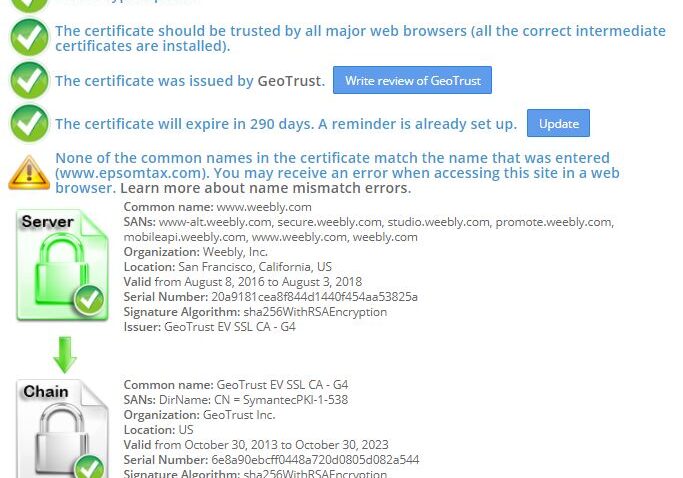Select Organization: GeoTrust Inc. line
The width and height of the screenshot is (683, 478).
click(x=199, y=415)
